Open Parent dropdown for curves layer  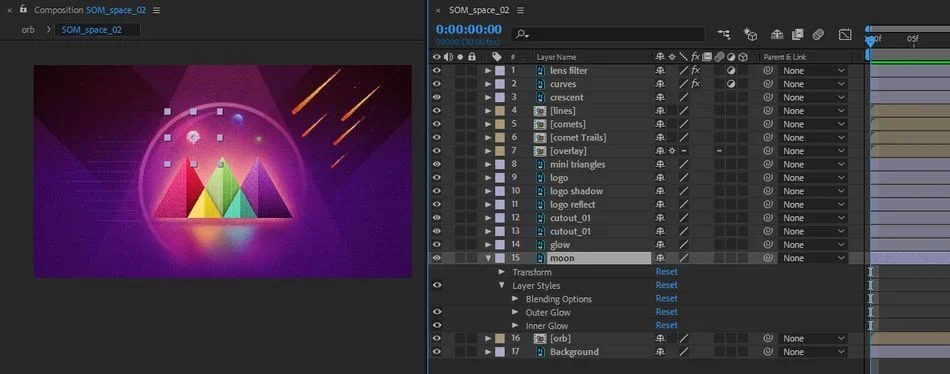[813, 84]
